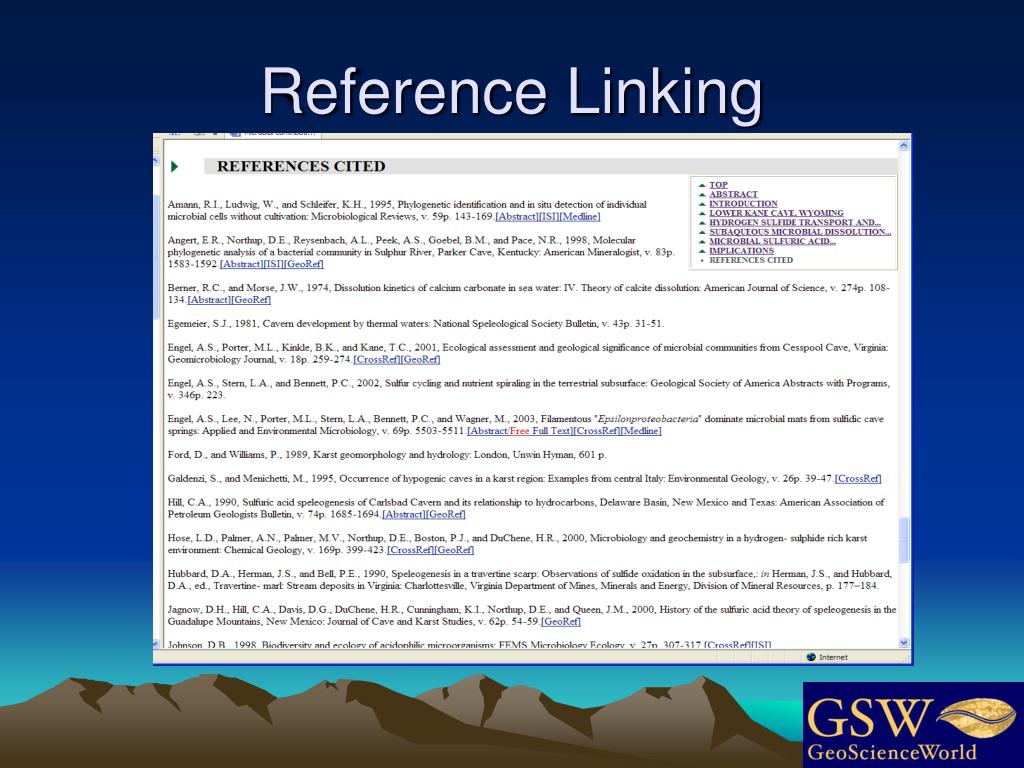Screen dimensions: 1024x768
Task: Jump to SUBAQUEOUS MICROBIAL DISSOLUTION... section
Action: (x=800, y=232)
